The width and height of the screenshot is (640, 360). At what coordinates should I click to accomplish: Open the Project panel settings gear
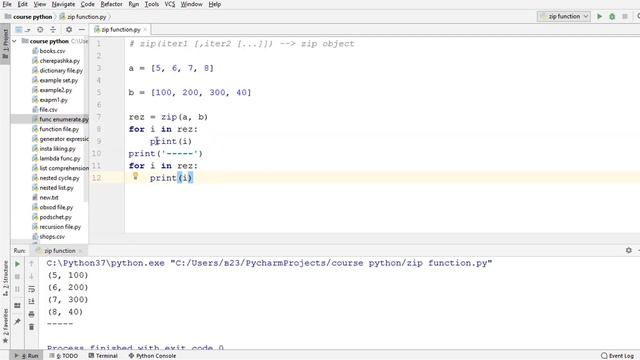tap(69, 30)
